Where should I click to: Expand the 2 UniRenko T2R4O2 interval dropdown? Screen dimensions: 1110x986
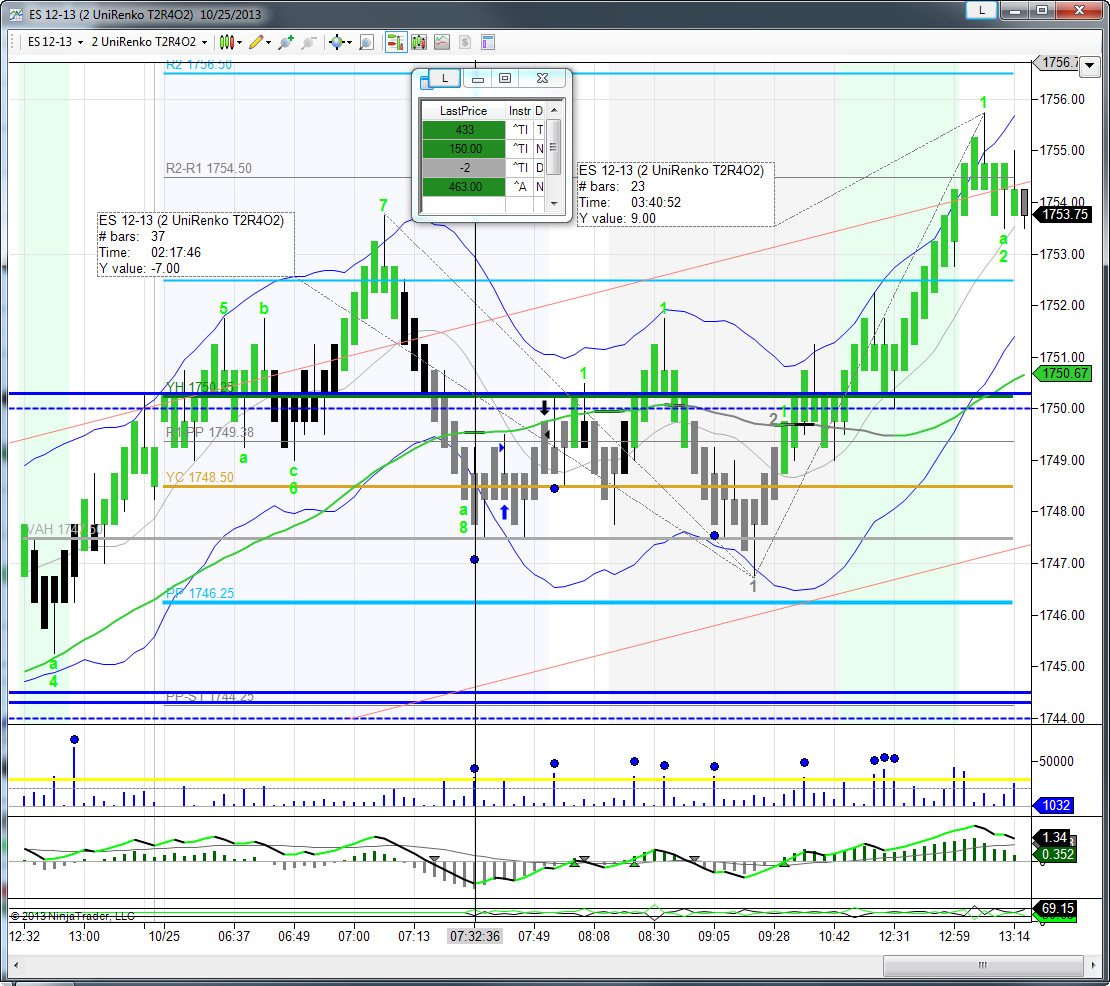[x=205, y=42]
